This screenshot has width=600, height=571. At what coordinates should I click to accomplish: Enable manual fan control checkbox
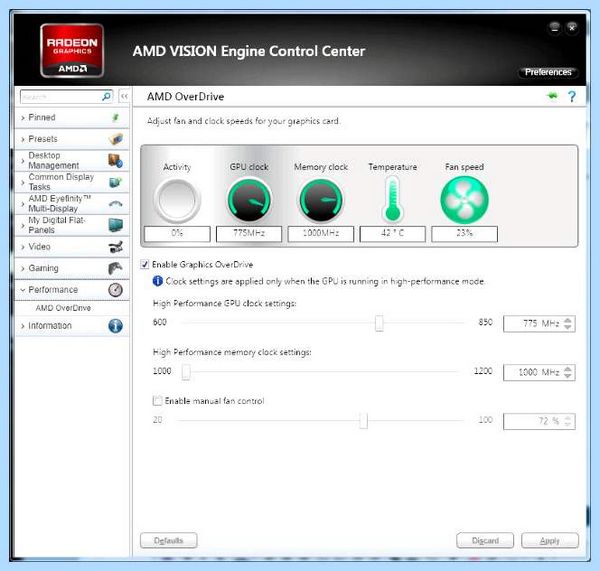(157, 401)
